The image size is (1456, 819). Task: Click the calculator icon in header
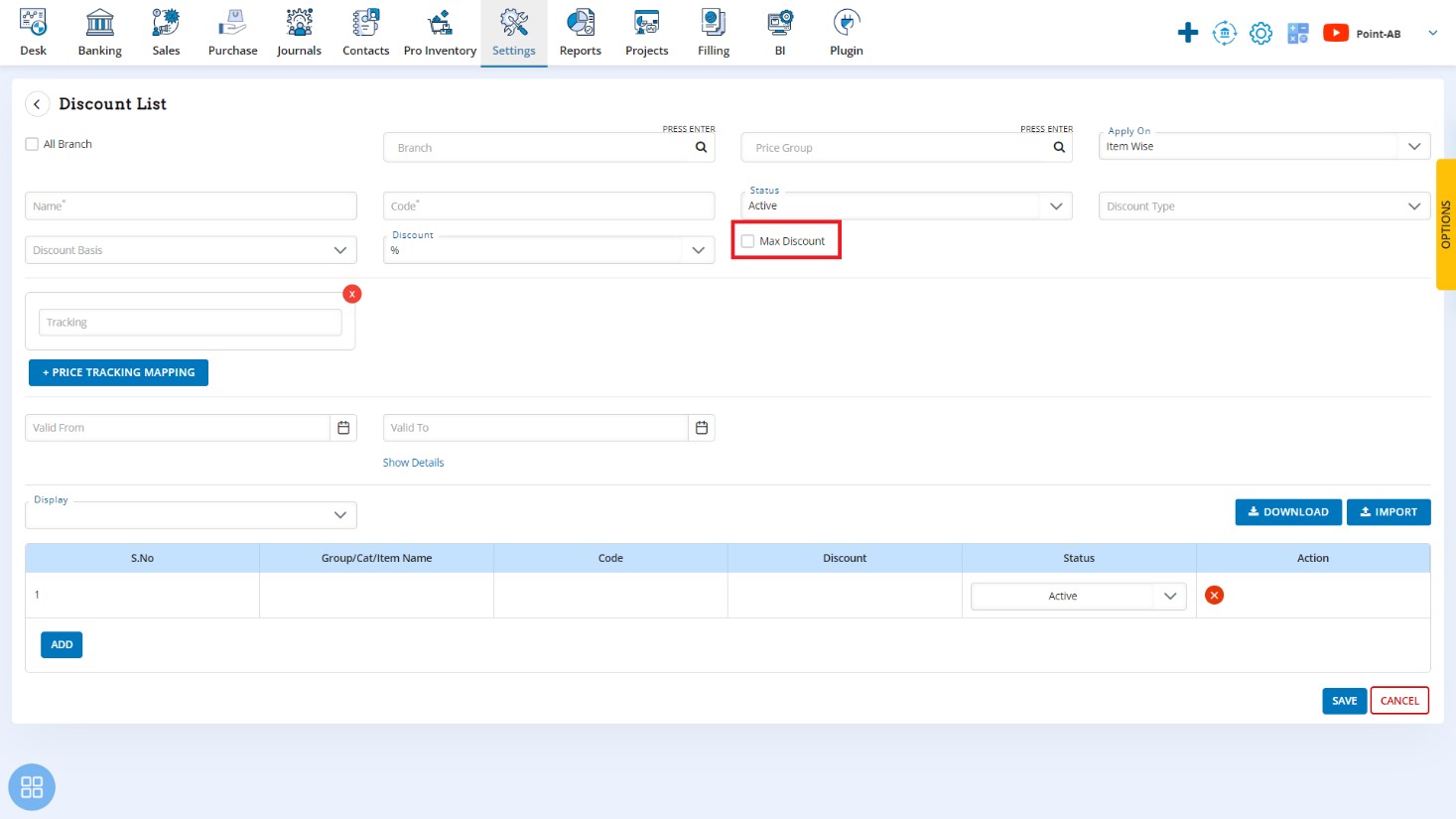[1298, 33]
